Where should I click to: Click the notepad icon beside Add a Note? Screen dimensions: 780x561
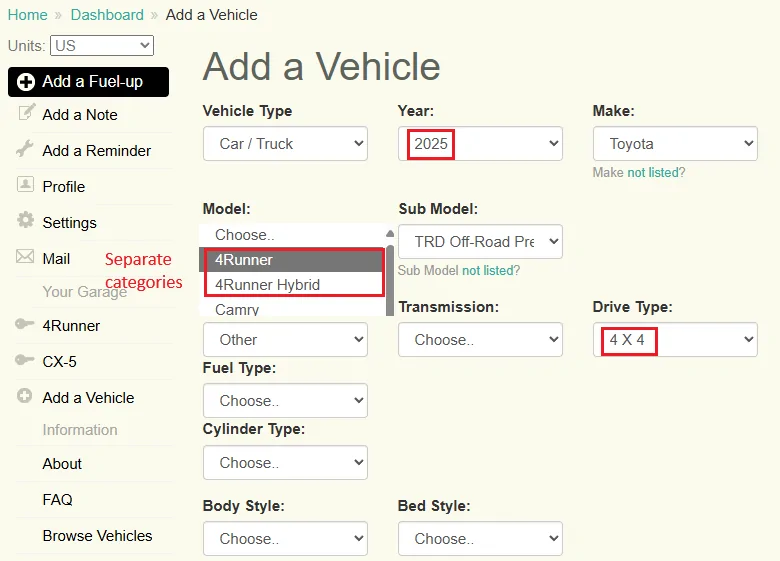point(26,113)
